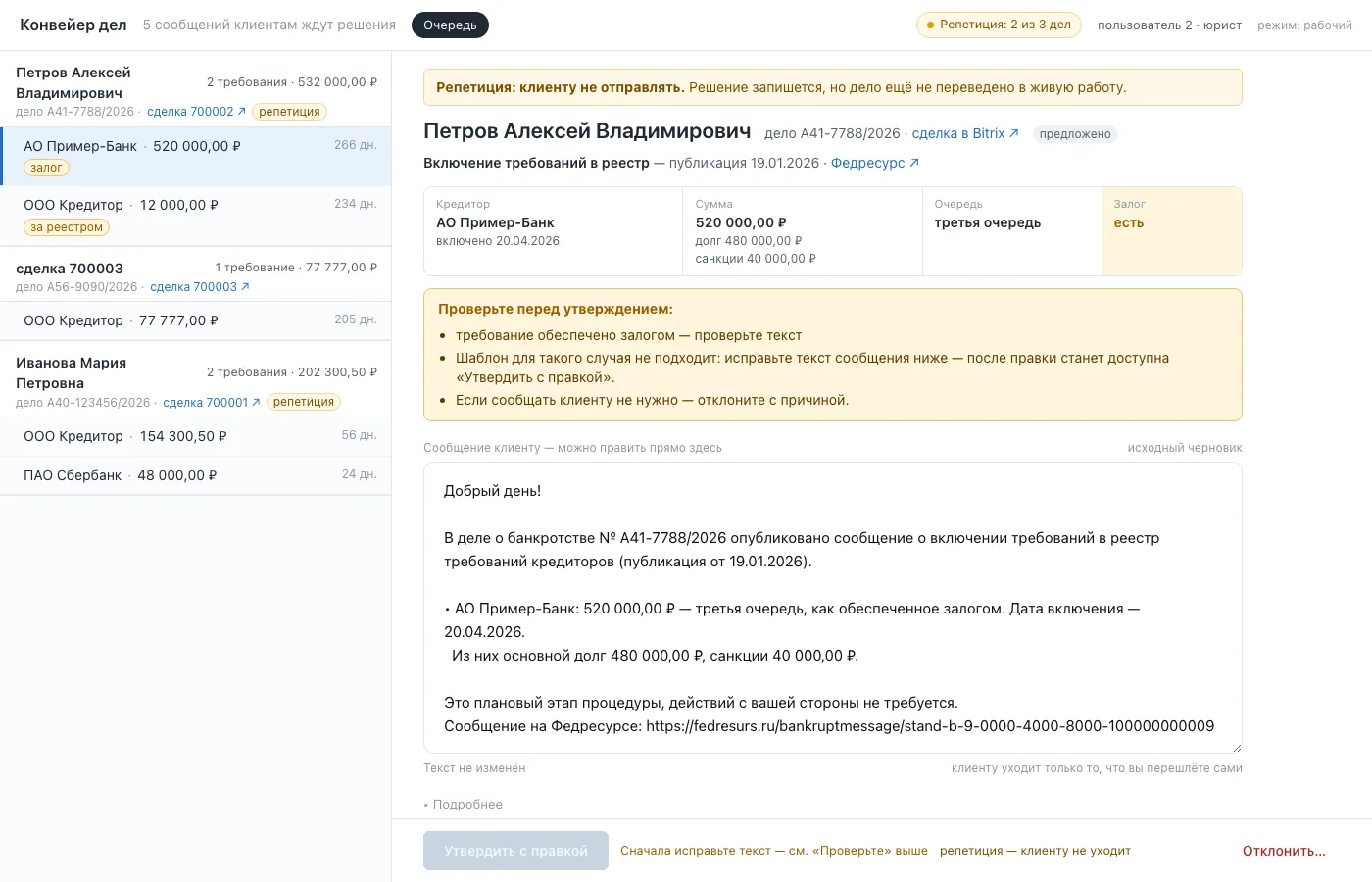
Task: Click the Конвейер дел title
Action: [x=73, y=25]
